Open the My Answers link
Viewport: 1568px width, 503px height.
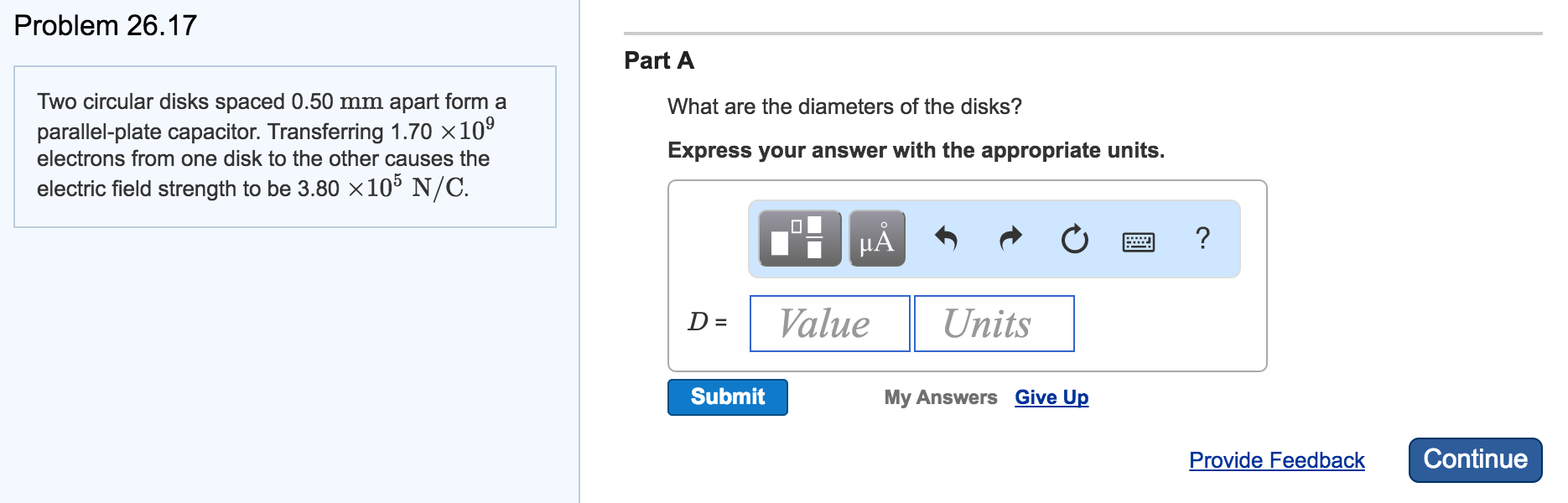click(x=940, y=397)
